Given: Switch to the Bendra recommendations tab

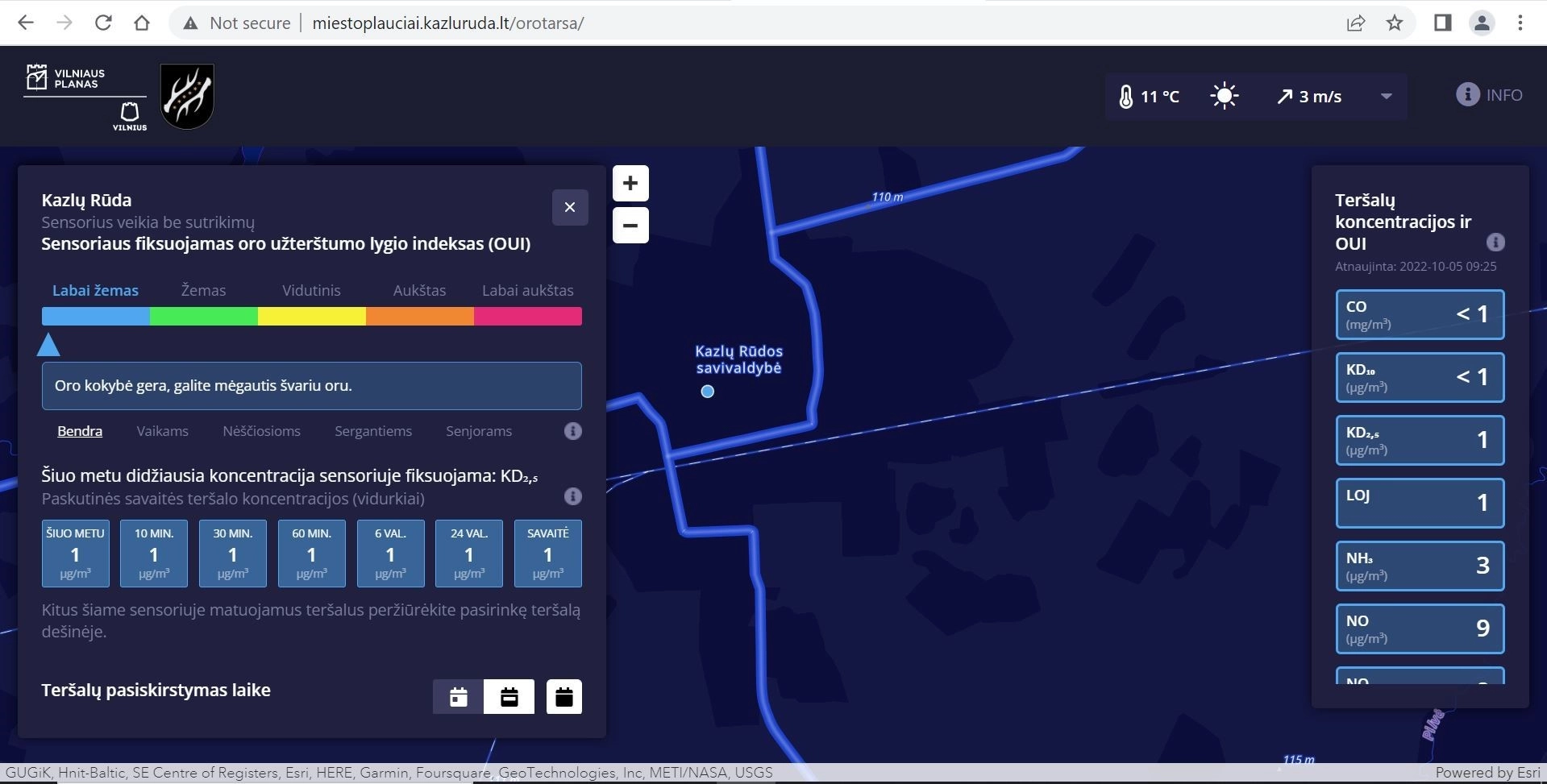Looking at the screenshot, I should [80, 431].
